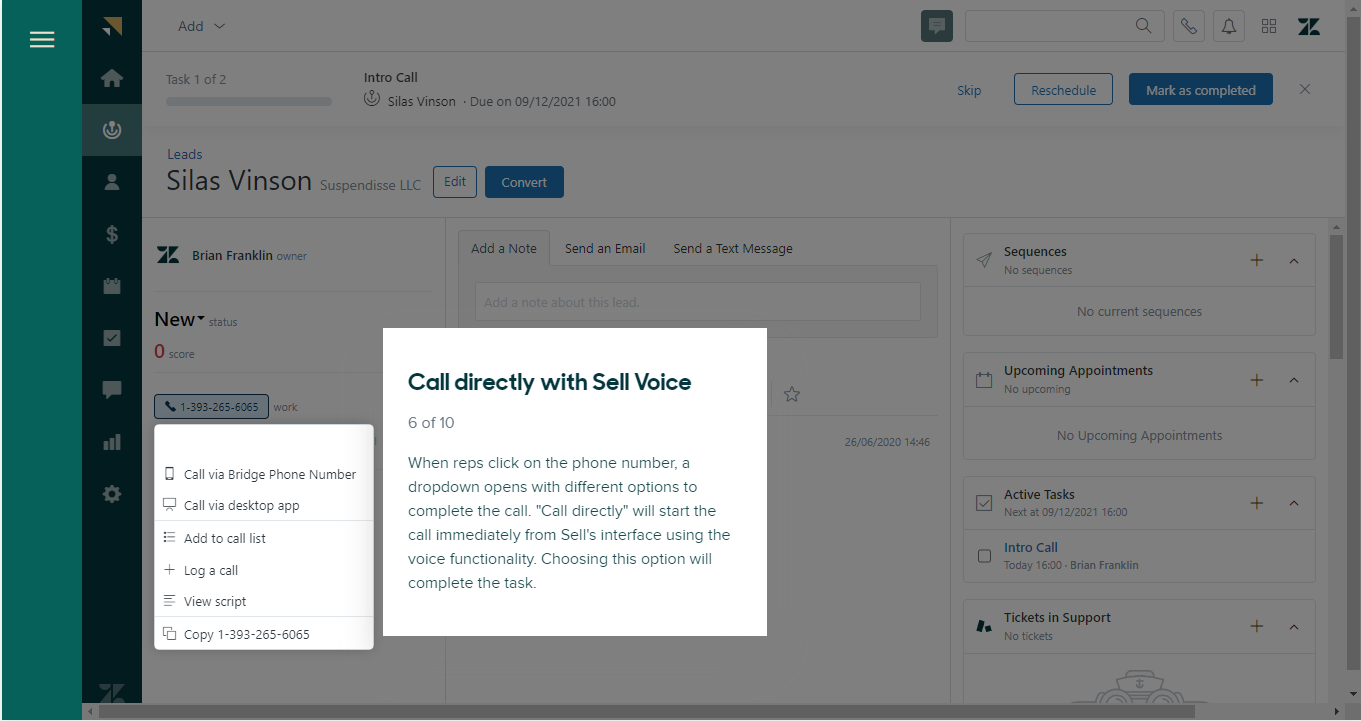Open the Deals dollar icon

click(112, 234)
